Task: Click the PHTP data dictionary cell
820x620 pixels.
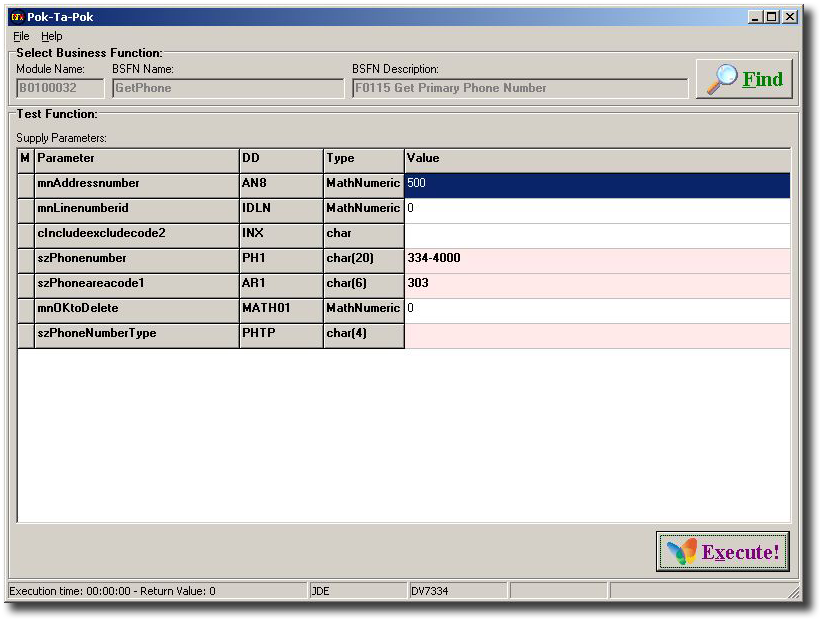Action: [281, 336]
